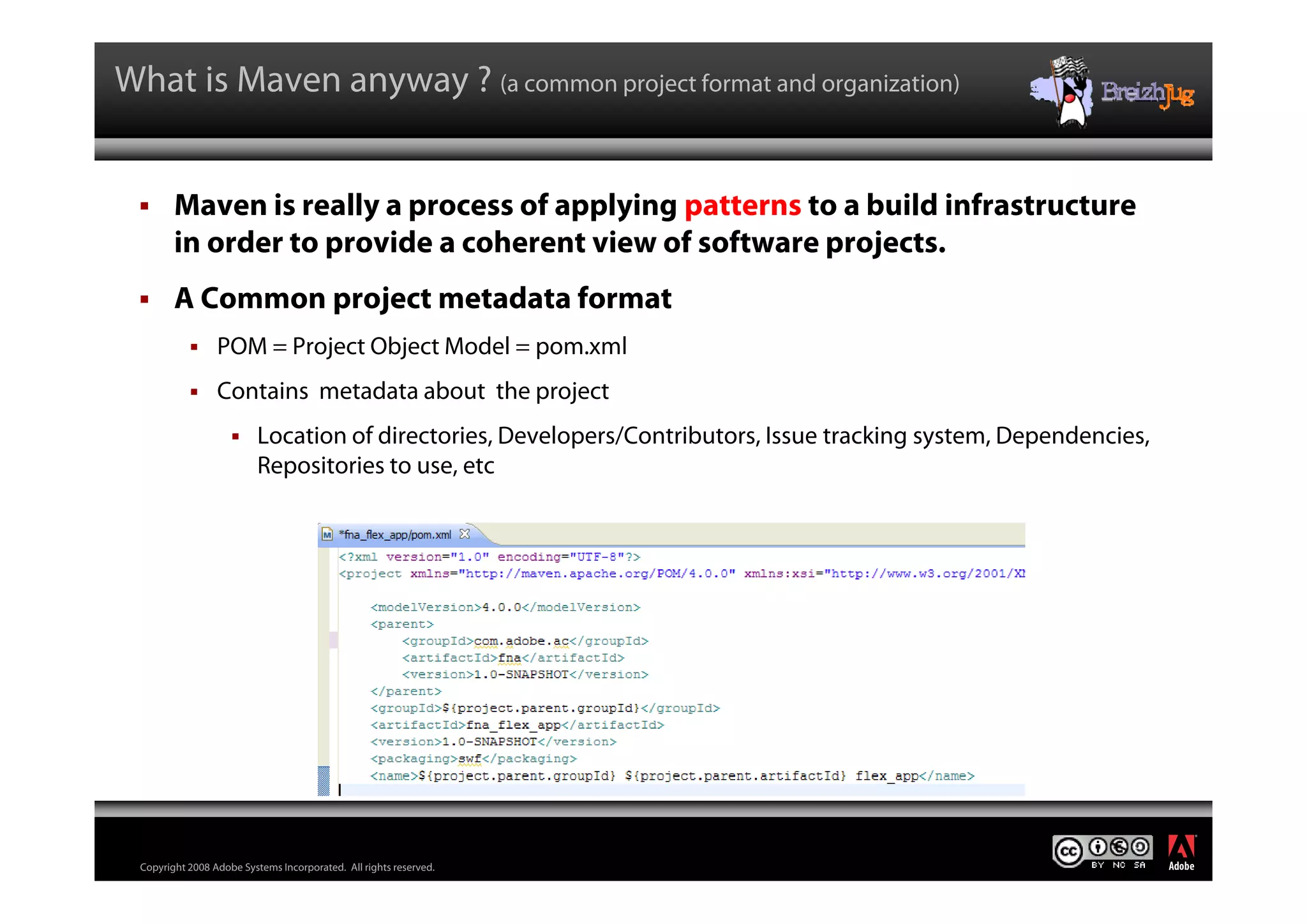
Task: Click the copyright 2008 Adobe Systems text
Action: pos(287,867)
